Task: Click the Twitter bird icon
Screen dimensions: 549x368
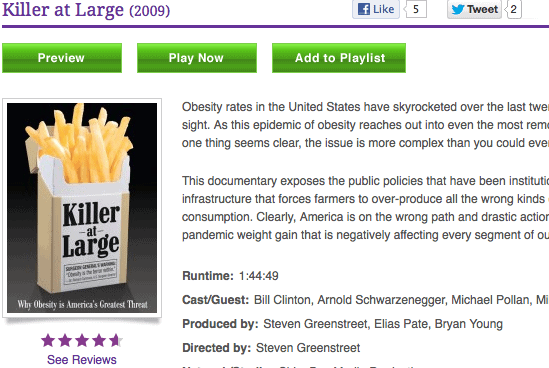Action: pyautogui.click(x=458, y=9)
